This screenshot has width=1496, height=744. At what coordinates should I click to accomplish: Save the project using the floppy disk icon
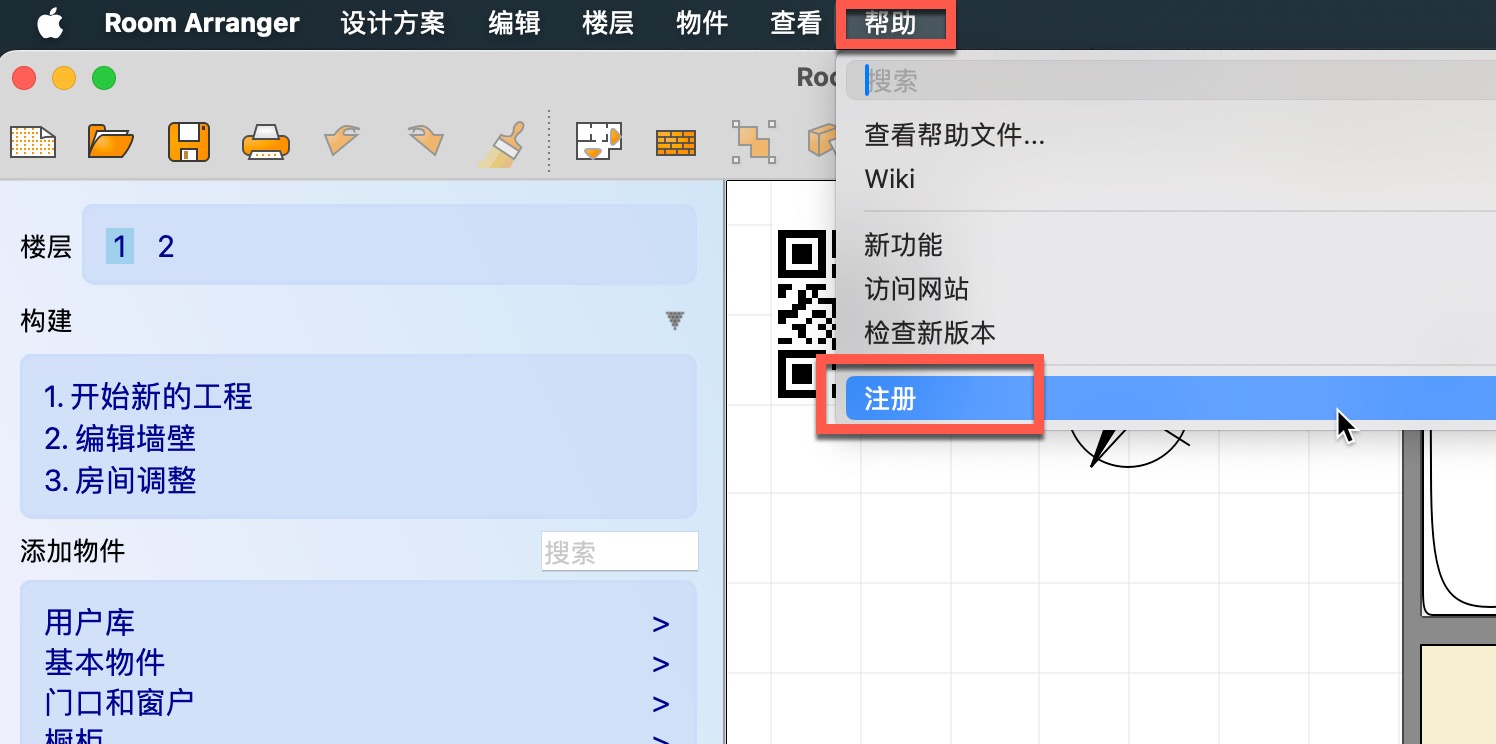pyautogui.click(x=188, y=142)
